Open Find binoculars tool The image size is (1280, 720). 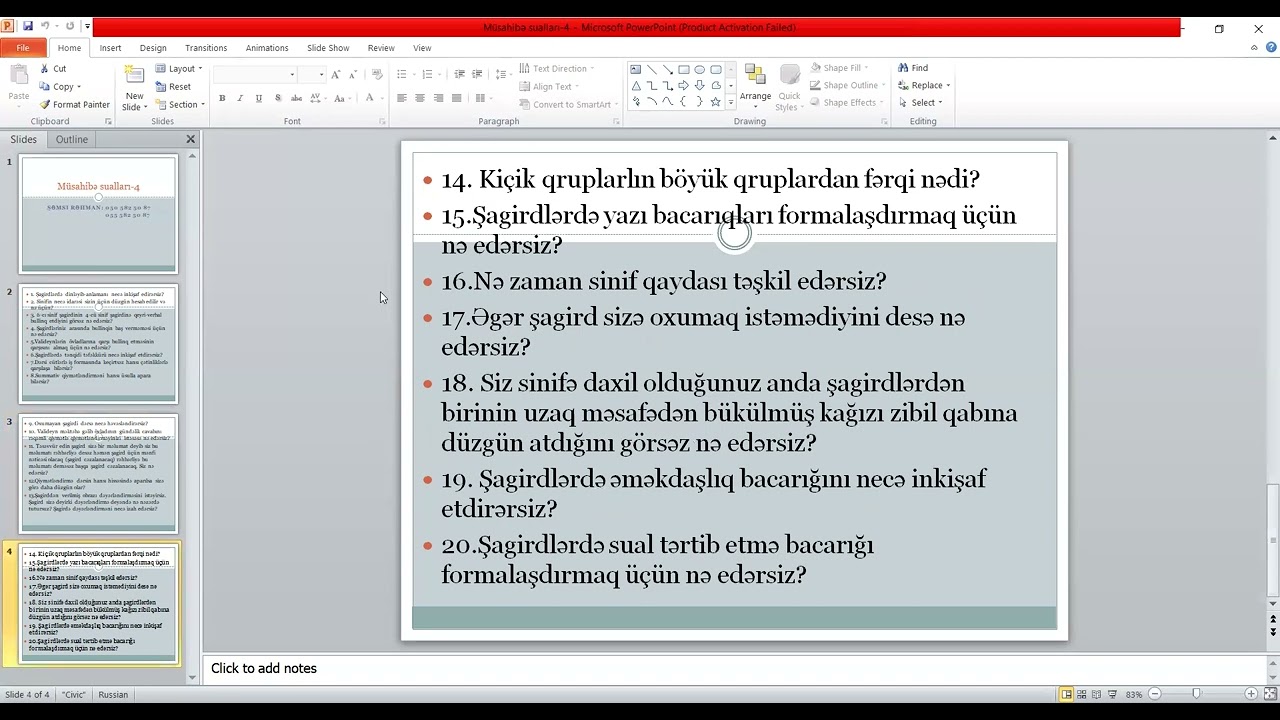(913, 68)
